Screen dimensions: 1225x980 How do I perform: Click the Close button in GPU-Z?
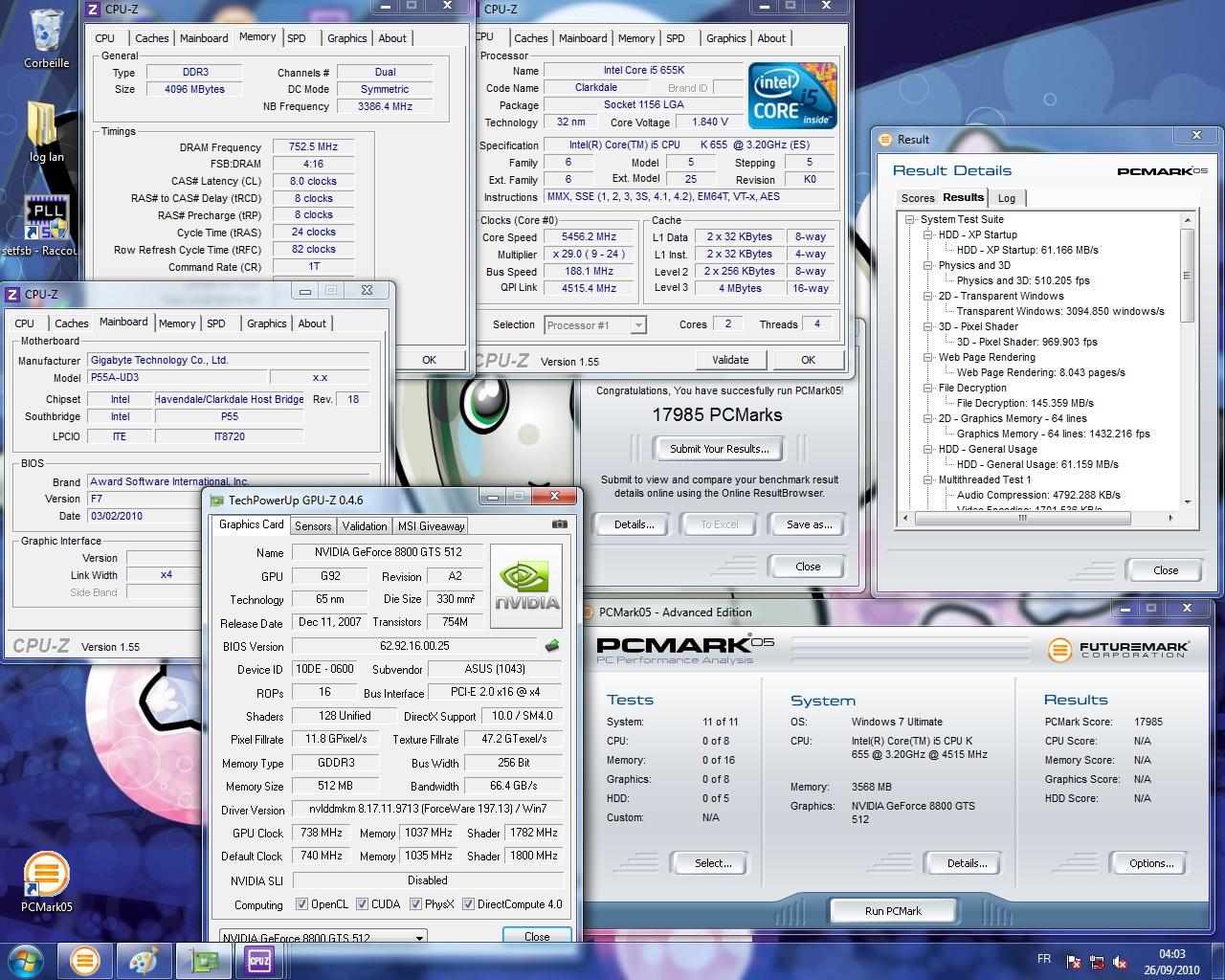coord(537,937)
